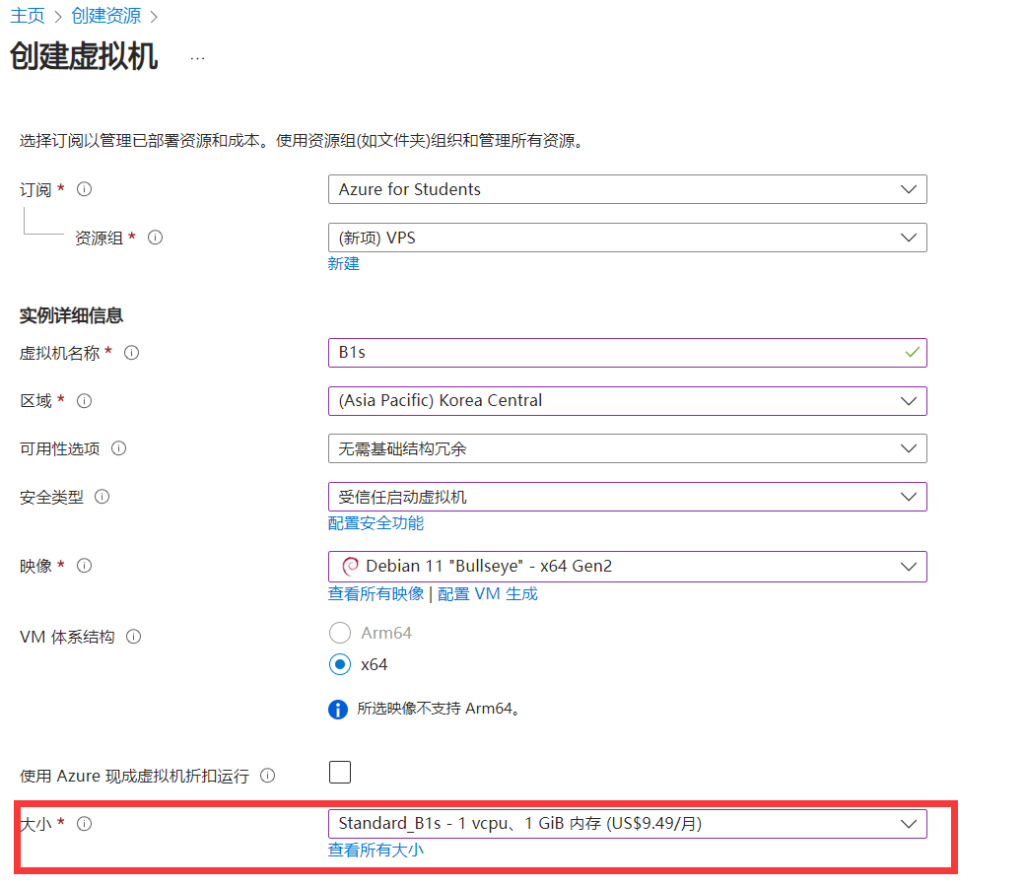The height and width of the screenshot is (886, 1024).
Task: Click the Debian logo in the image selector
Action: [349, 566]
